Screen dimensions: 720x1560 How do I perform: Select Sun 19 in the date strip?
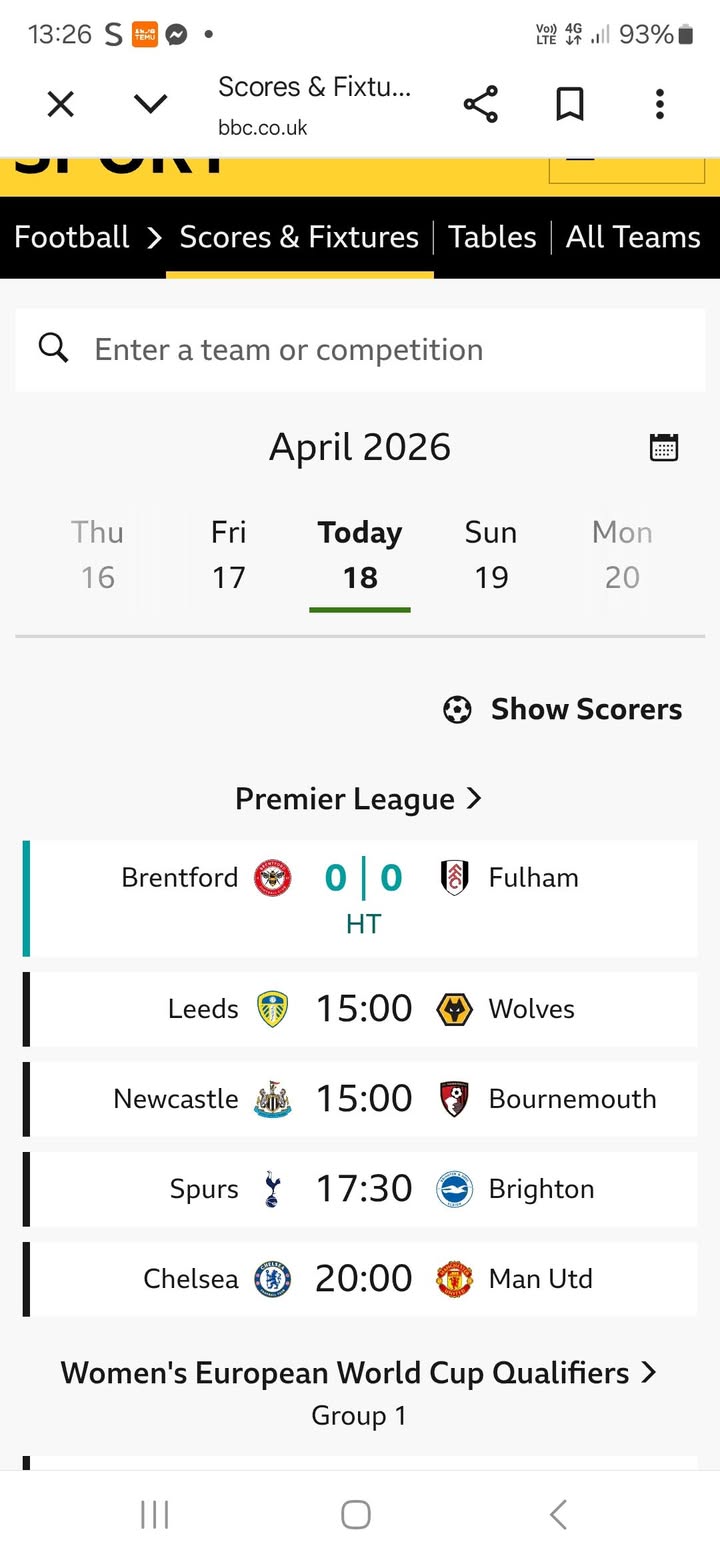point(491,555)
